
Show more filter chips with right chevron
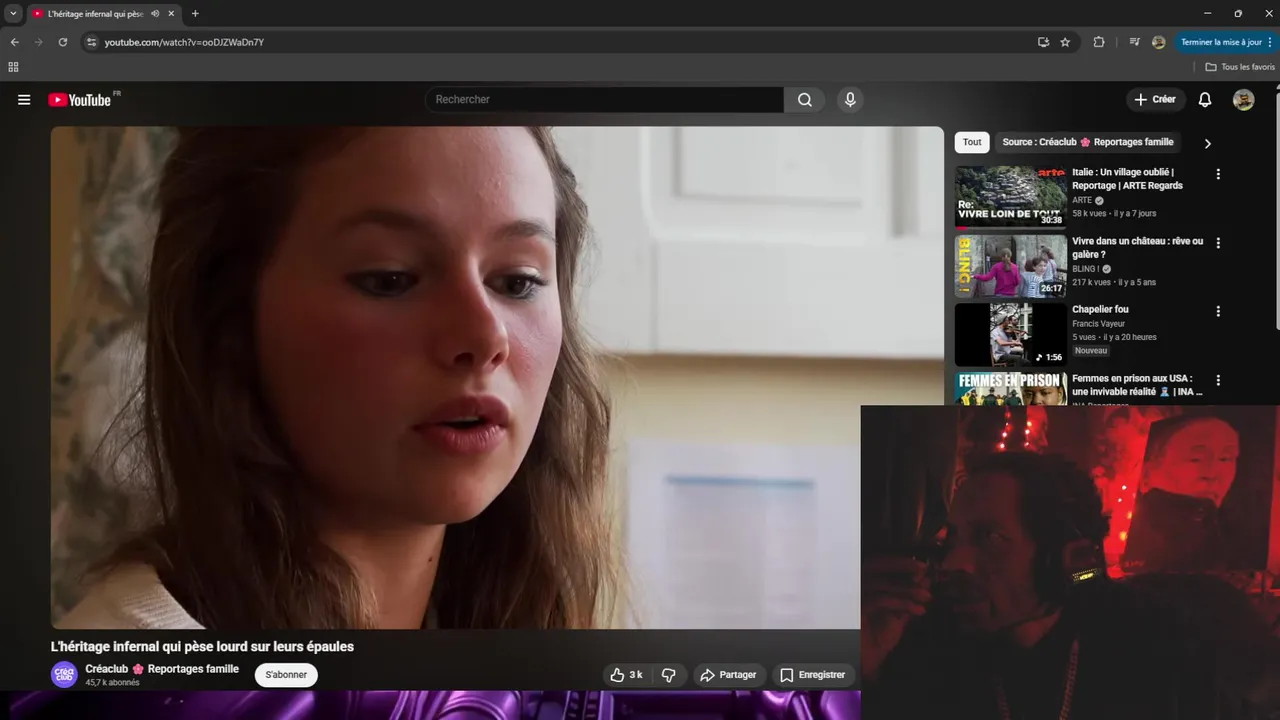pyautogui.click(x=1207, y=143)
